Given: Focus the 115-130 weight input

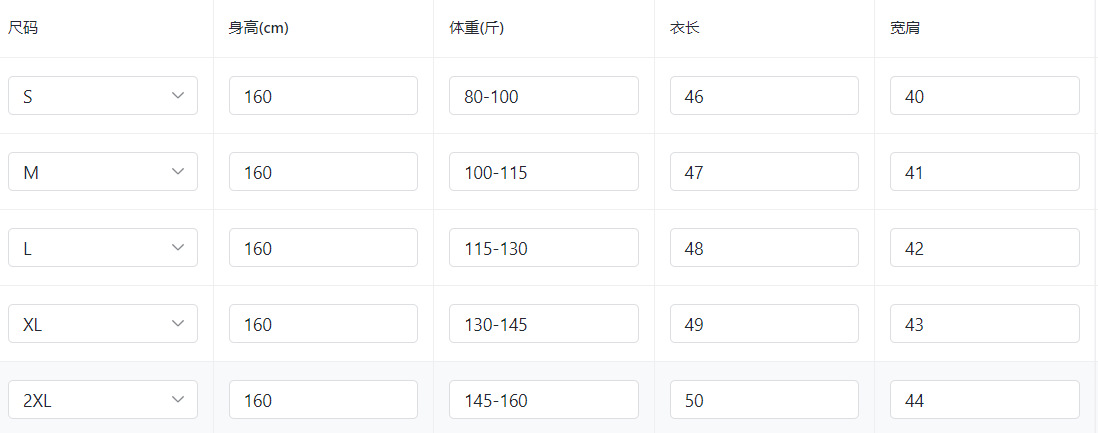Looking at the screenshot, I should coord(543,248).
